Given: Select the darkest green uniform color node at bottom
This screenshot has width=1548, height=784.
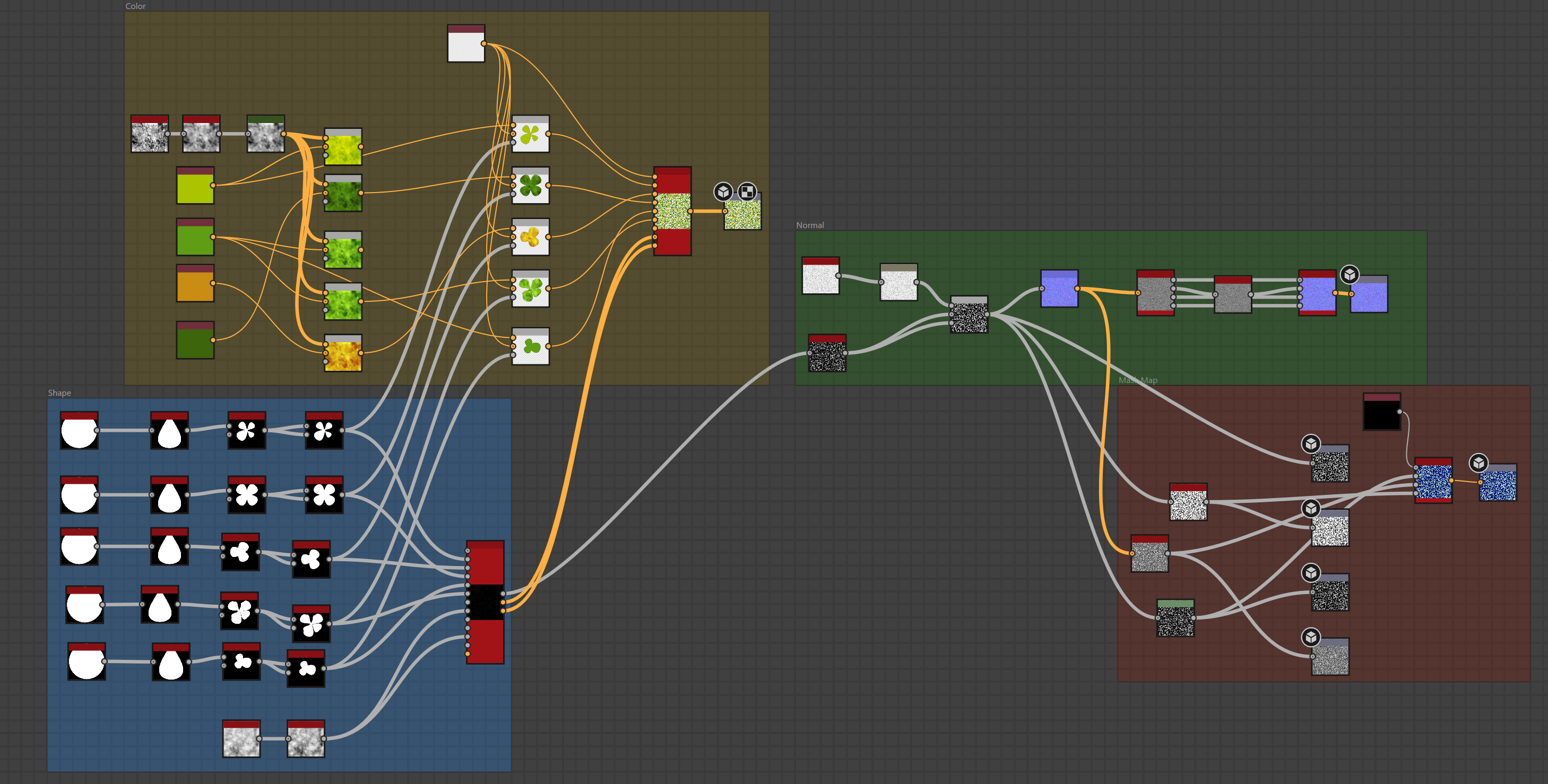Looking at the screenshot, I should [195, 340].
